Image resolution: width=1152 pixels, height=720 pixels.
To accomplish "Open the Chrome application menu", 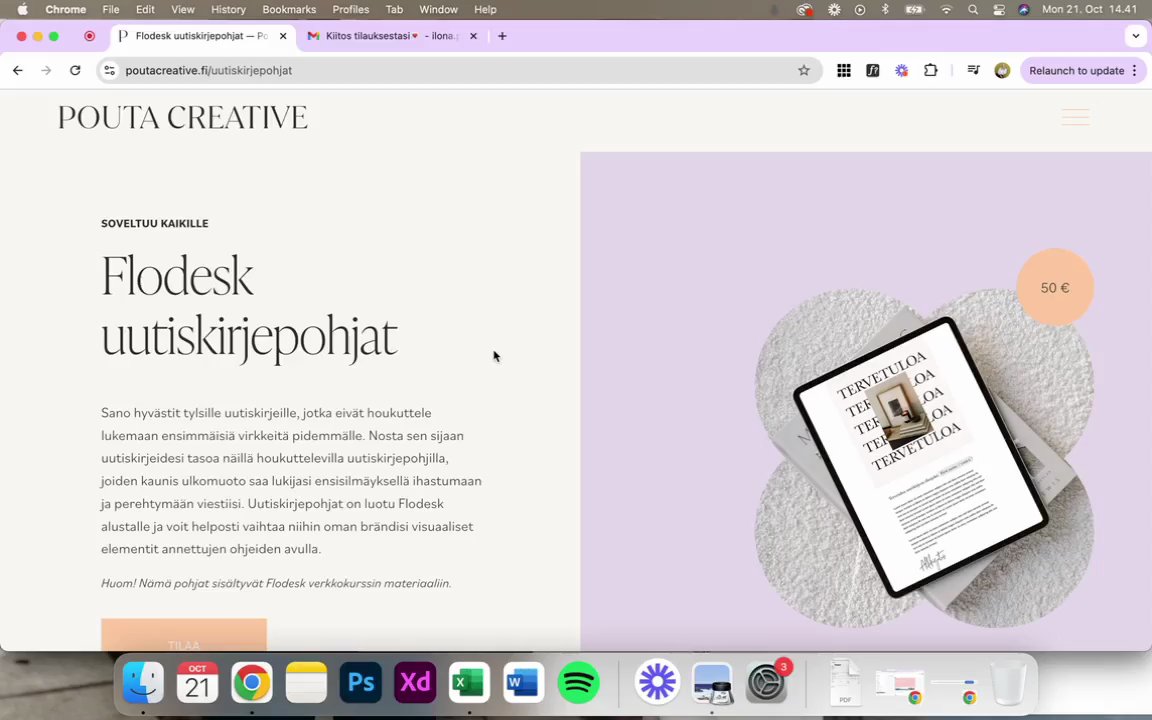I will point(65,10).
